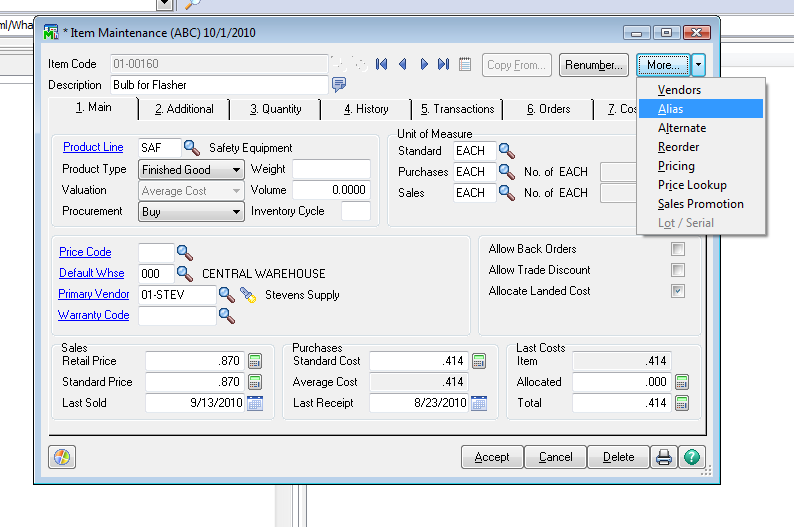Click the Product Line lookup magnifier icon

(191, 148)
